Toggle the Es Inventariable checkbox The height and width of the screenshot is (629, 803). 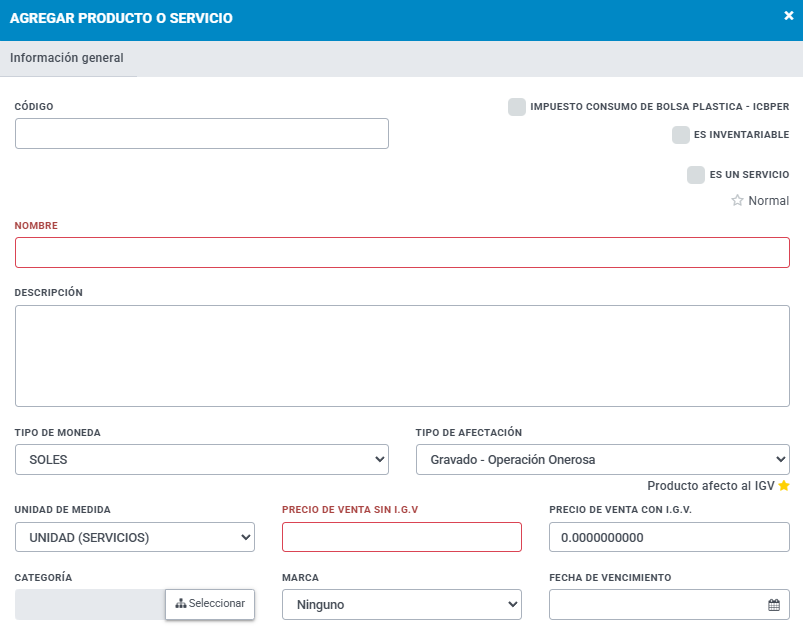(681, 135)
